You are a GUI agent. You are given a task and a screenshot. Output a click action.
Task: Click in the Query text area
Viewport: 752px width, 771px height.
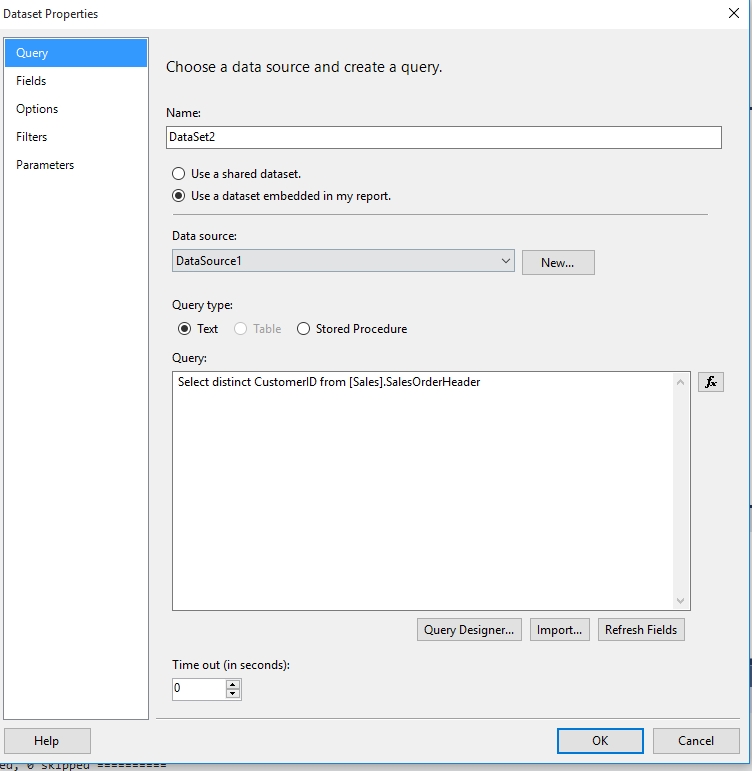point(420,490)
